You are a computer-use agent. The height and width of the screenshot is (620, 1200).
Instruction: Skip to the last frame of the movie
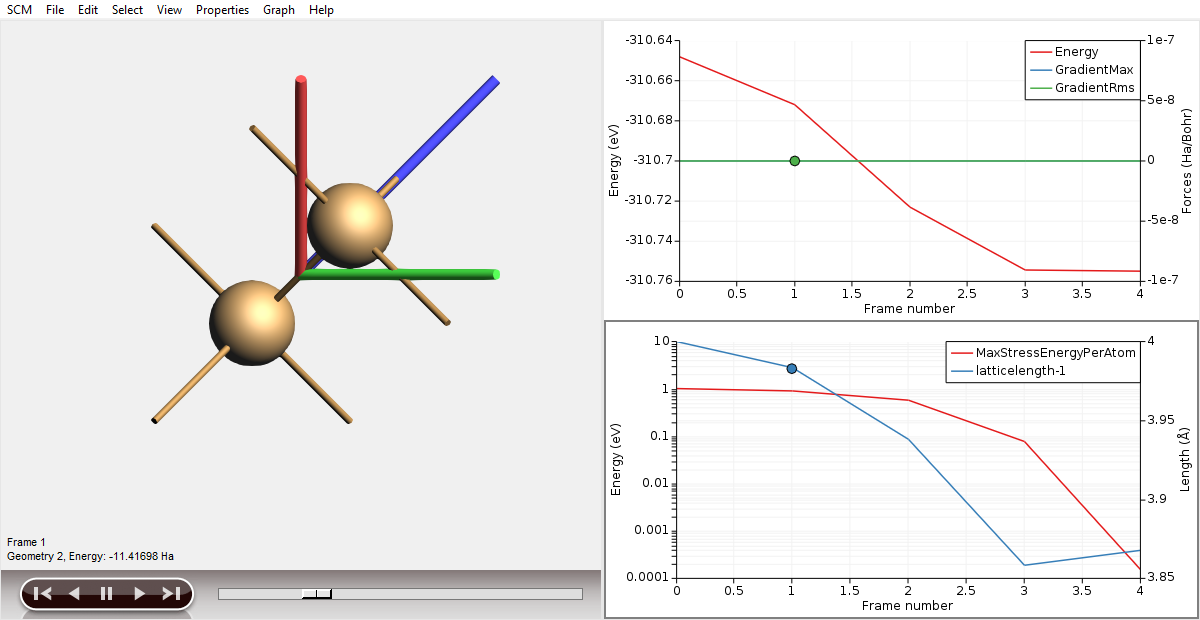(170, 593)
